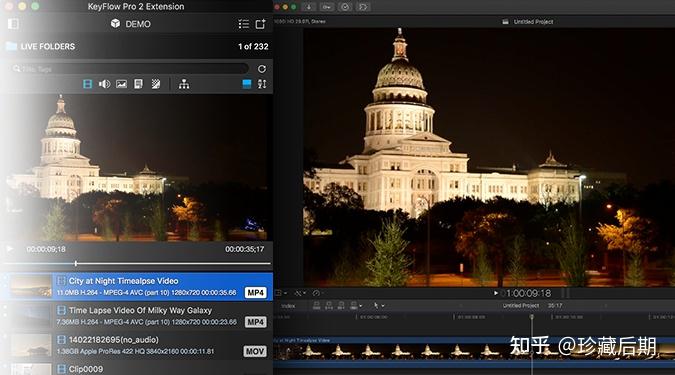
Task: Play the KeyFlow preview clip
Action: [x=10, y=249]
